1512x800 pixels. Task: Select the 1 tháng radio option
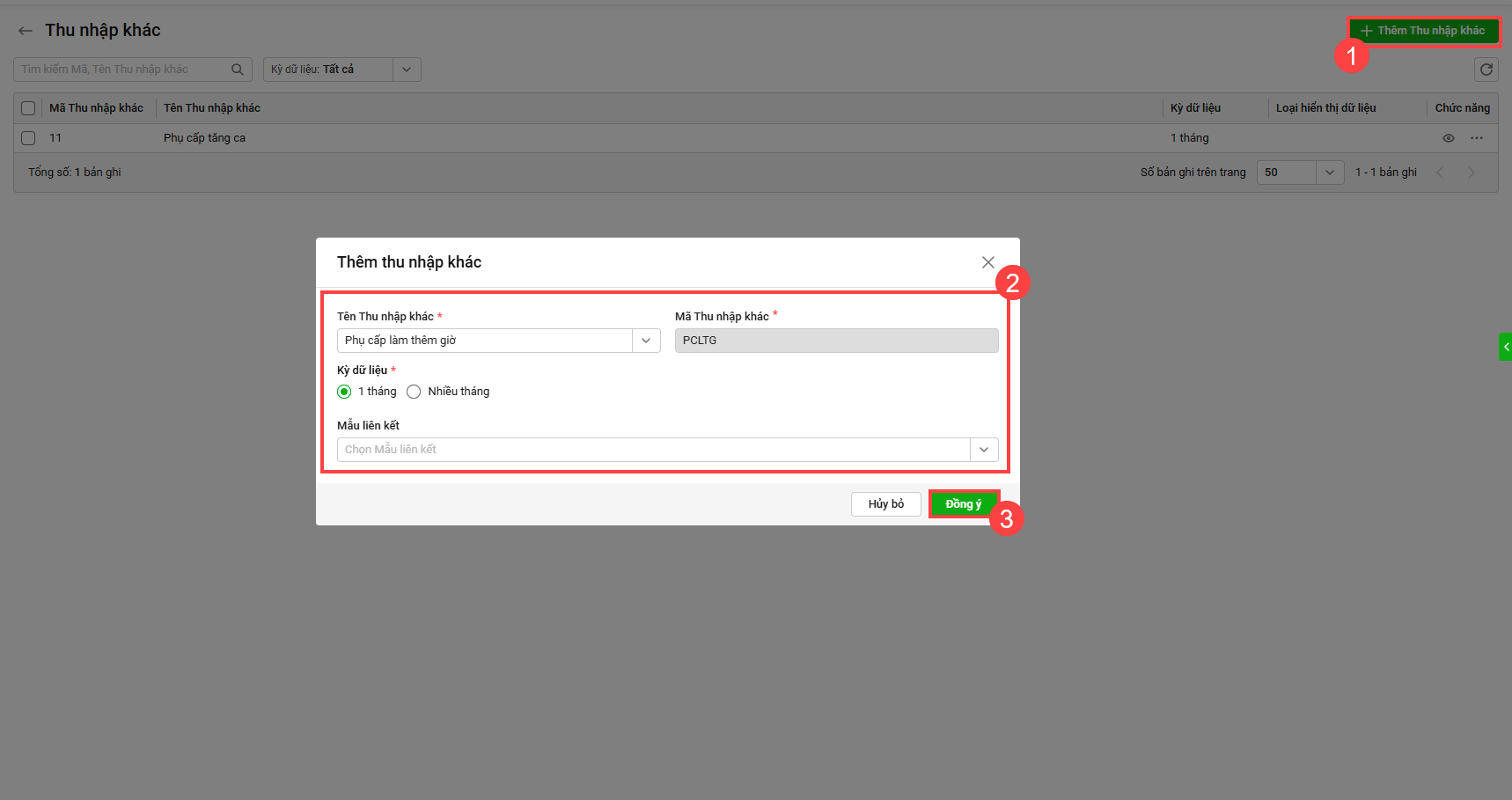coord(344,392)
